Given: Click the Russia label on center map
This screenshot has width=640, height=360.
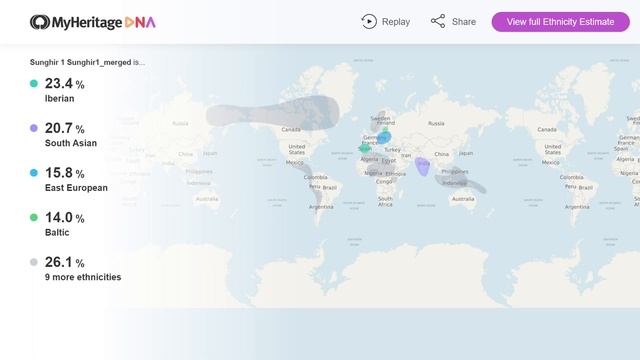Looking at the screenshot, I should click(436, 123).
